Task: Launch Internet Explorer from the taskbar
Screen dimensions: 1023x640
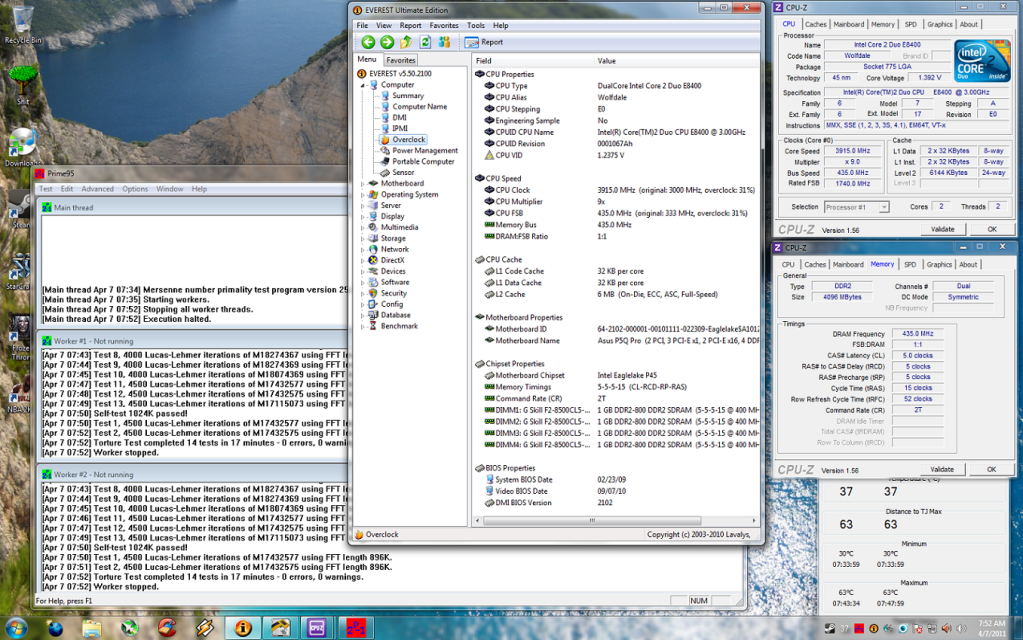Action: click(x=55, y=628)
